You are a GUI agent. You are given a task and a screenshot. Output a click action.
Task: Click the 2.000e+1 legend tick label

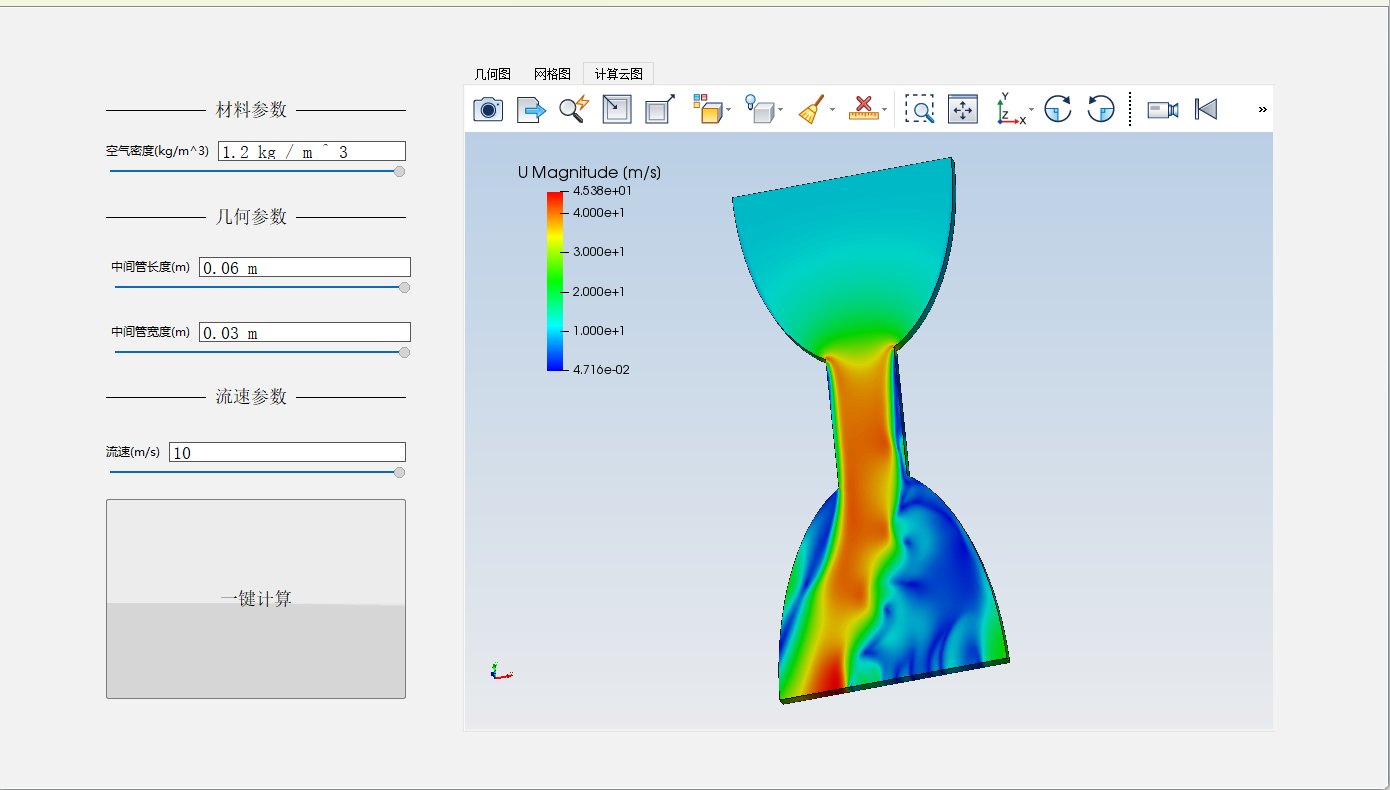(598, 292)
